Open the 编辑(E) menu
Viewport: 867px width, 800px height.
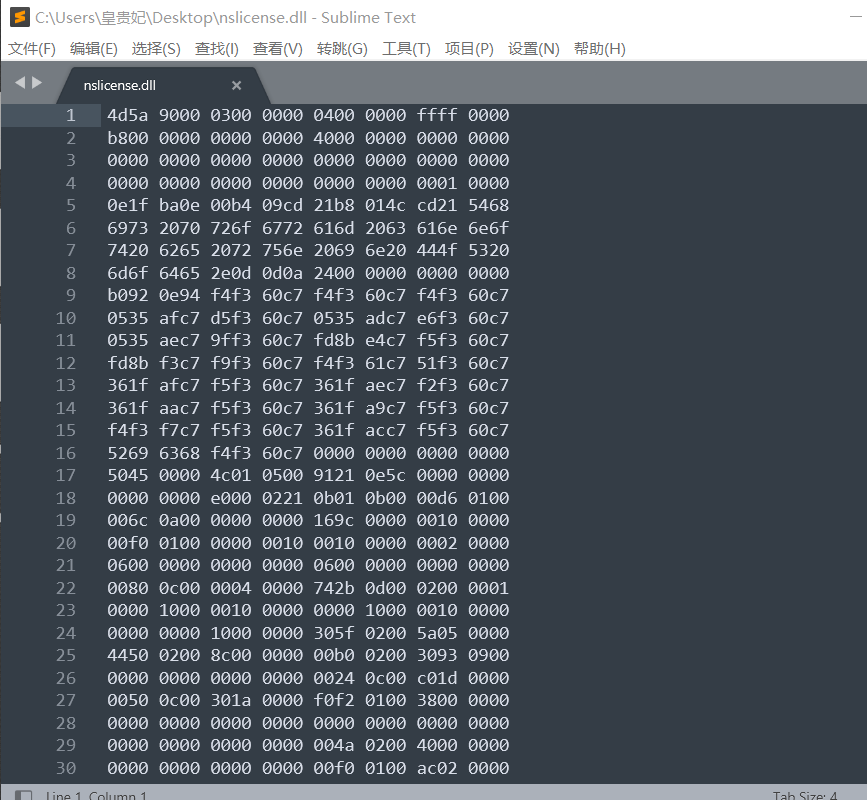[94, 49]
